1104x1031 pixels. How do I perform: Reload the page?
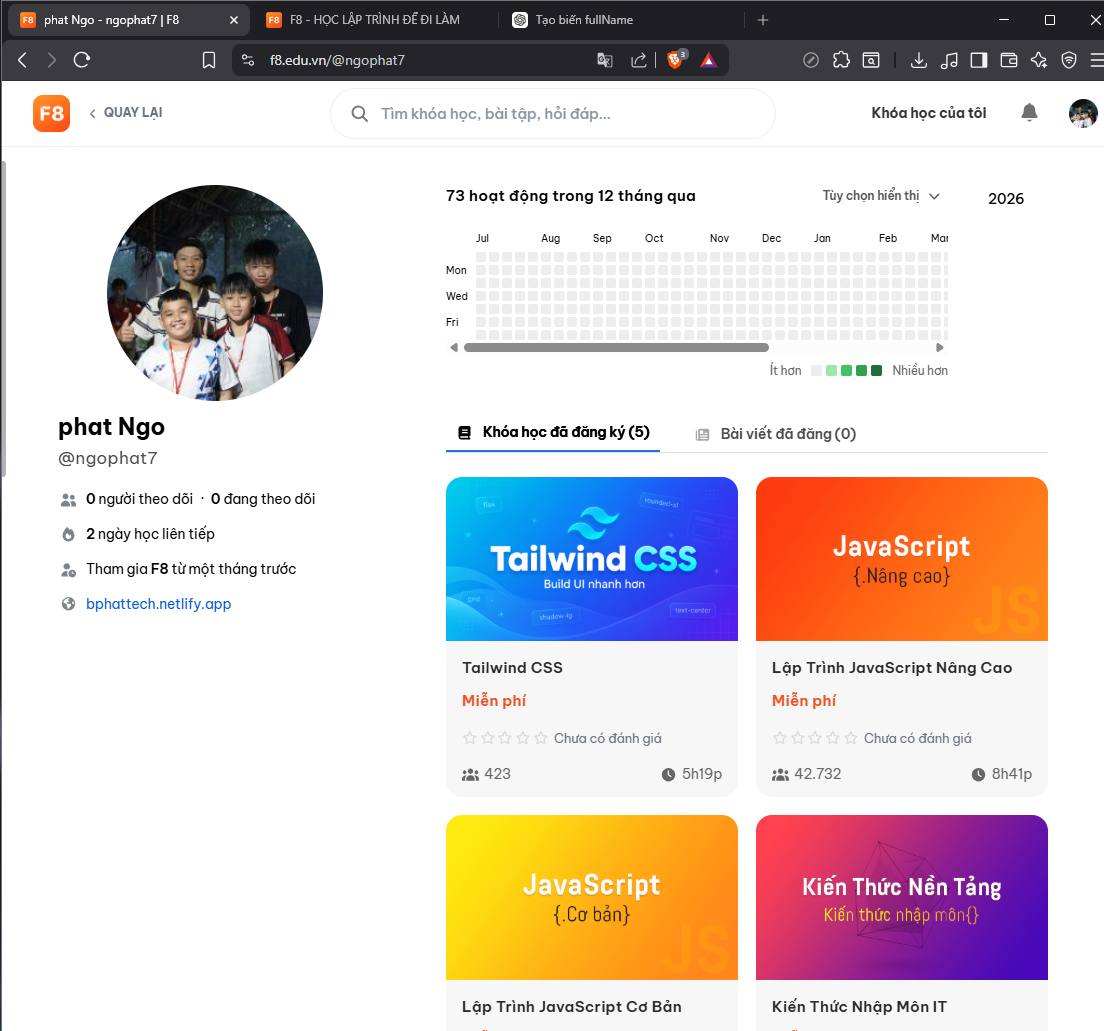coord(82,61)
